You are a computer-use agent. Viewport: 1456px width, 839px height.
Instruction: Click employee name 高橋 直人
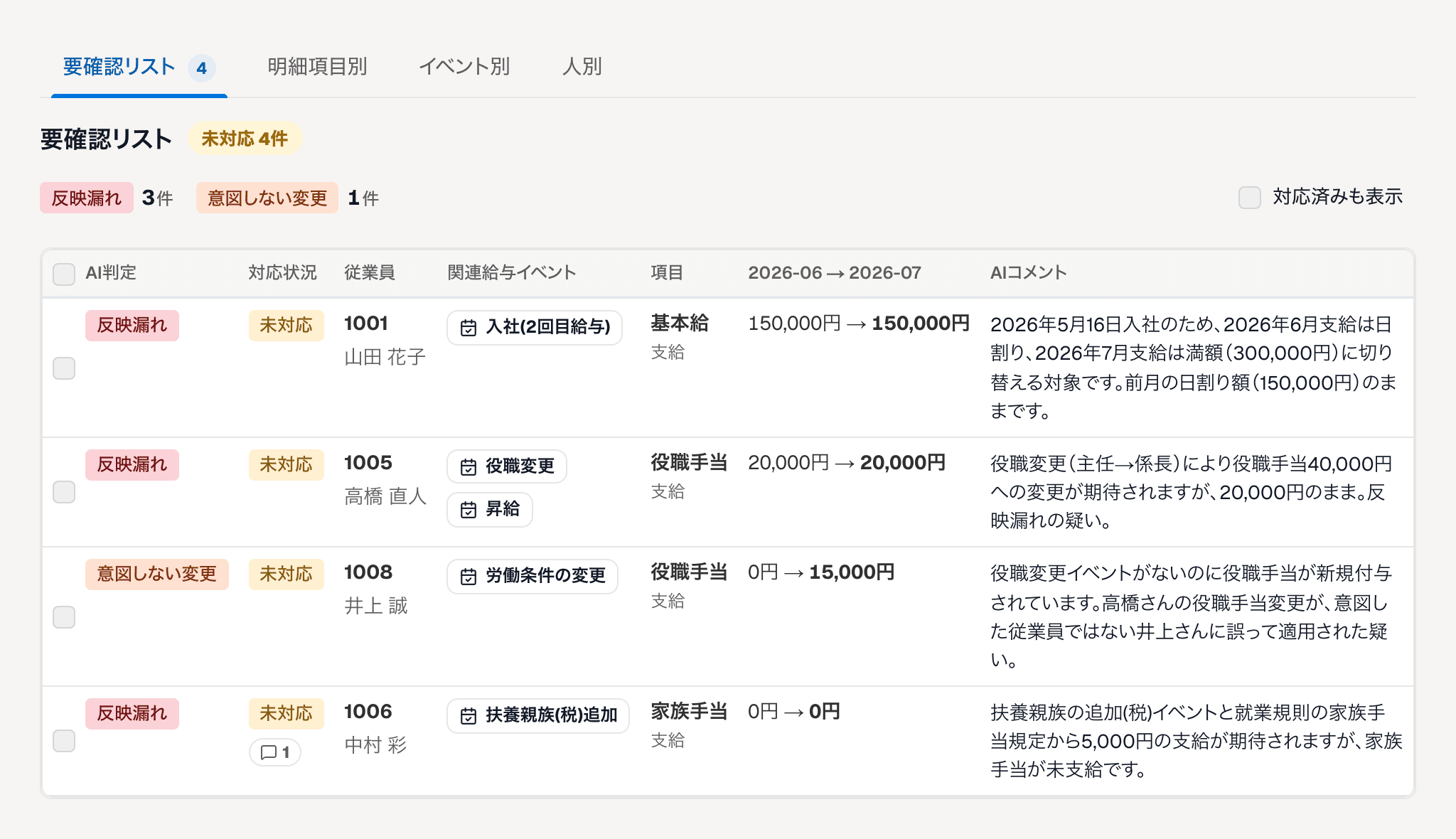coord(385,496)
